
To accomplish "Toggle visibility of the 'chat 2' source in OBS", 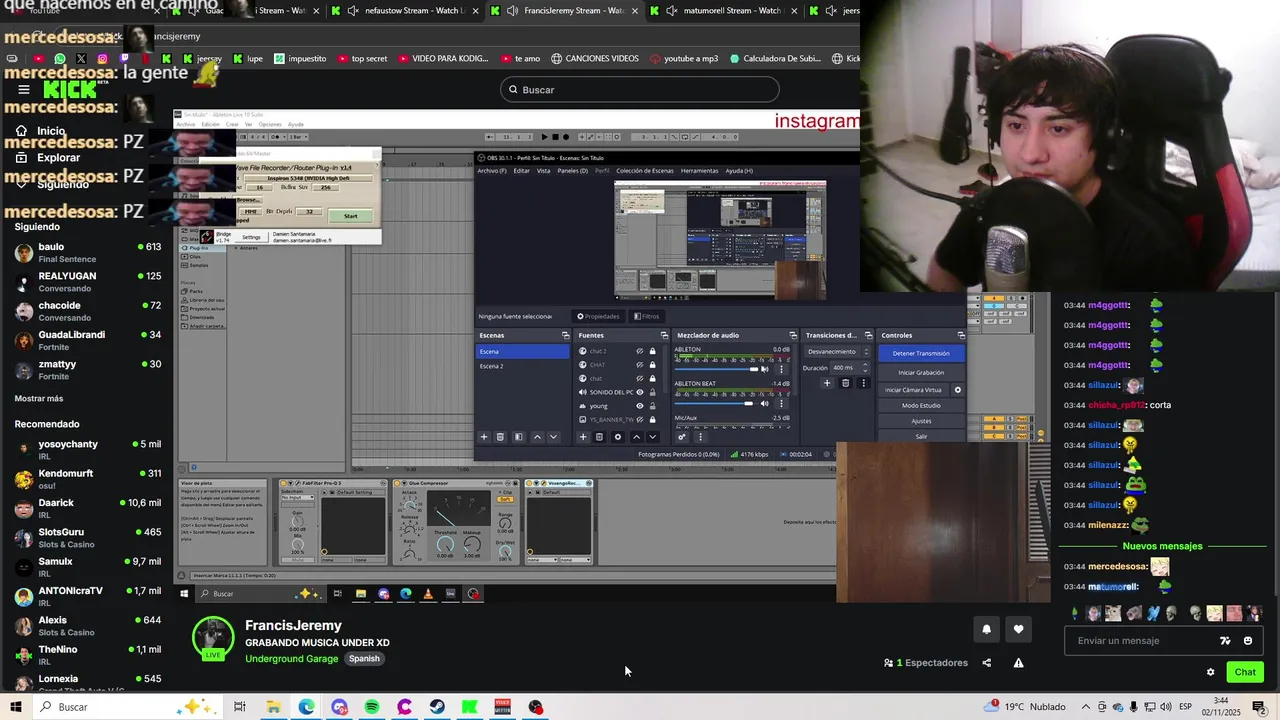I will (640, 351).
